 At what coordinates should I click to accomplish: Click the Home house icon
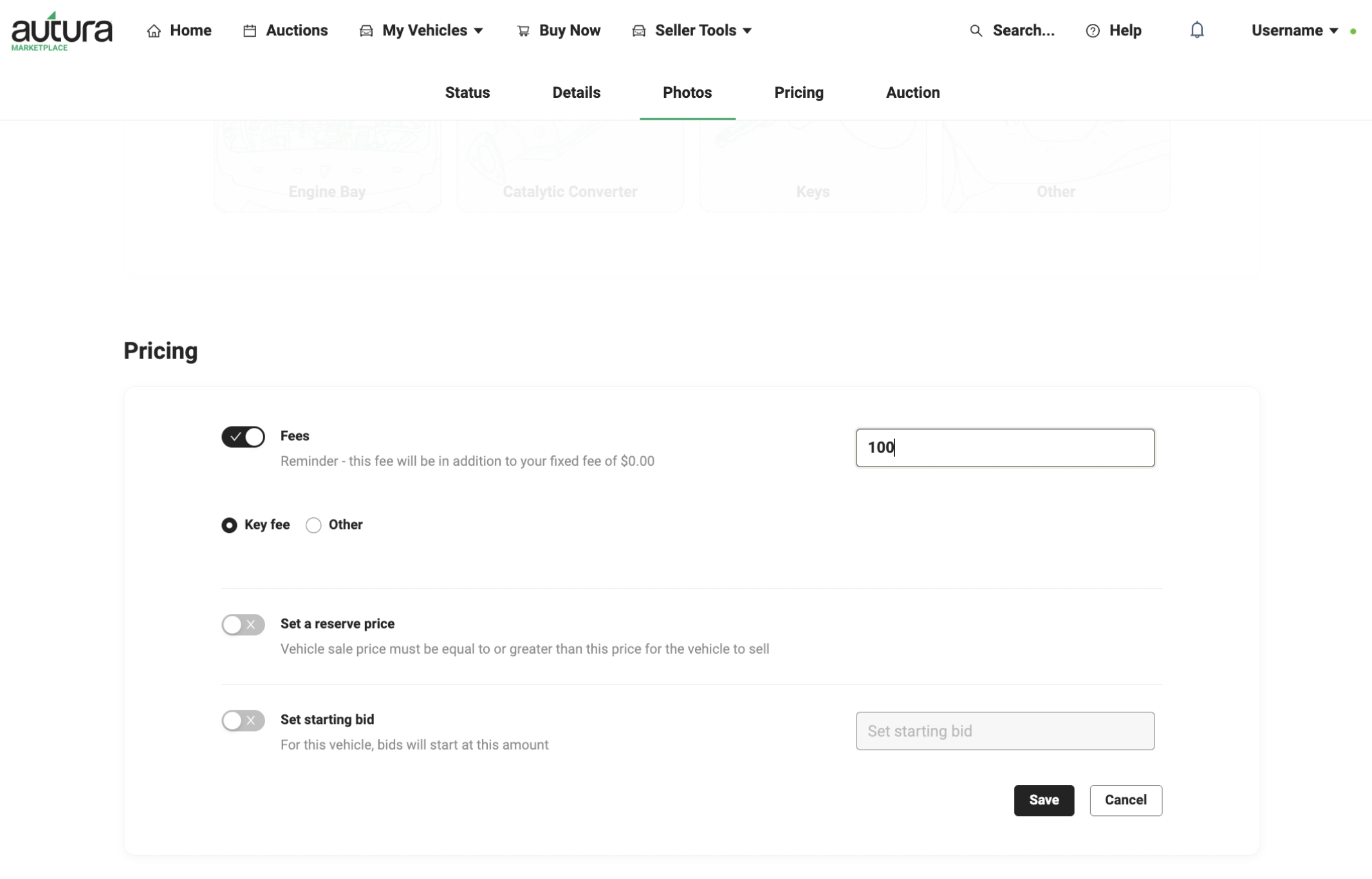pos(154,31)
